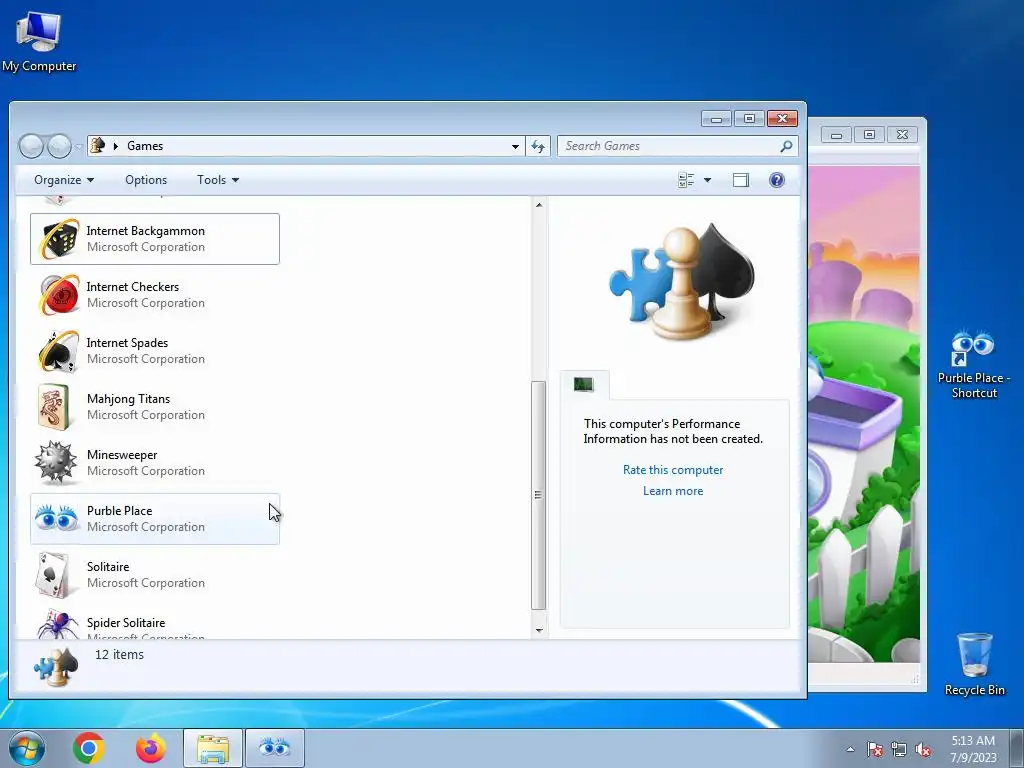Click the search magnifier icon

pyautogui.click(x=786, y=146)
